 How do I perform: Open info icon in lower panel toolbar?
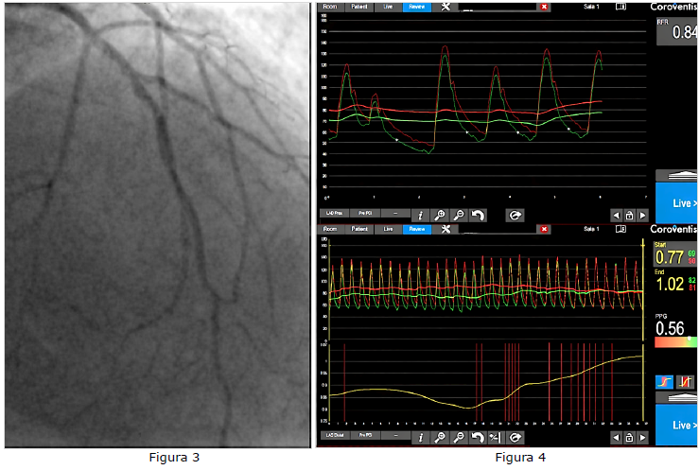[x=419, y=437]
